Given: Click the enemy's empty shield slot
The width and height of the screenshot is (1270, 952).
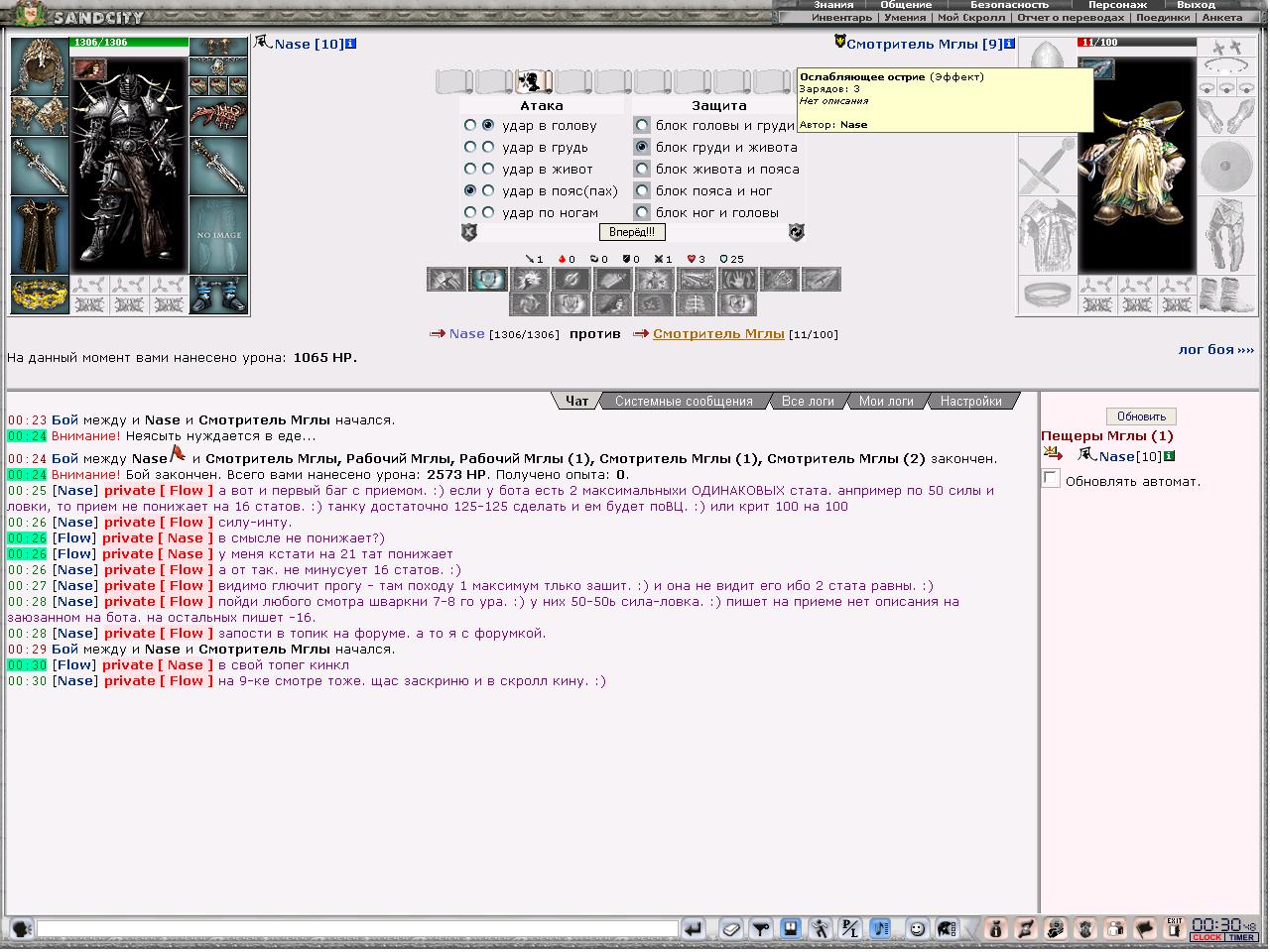Looking at the screenshot, I should [1226, 166].
